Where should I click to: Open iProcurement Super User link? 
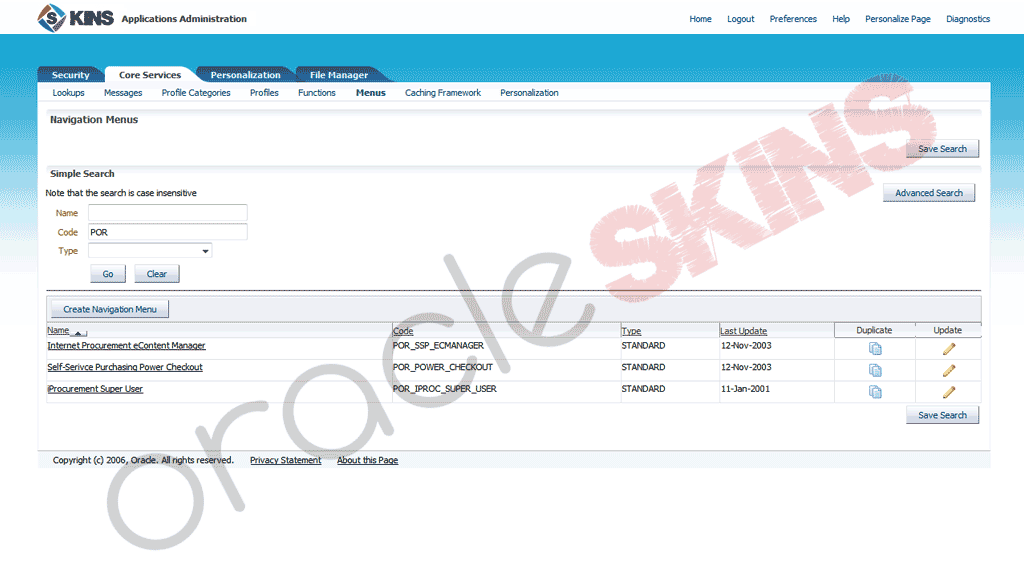95,389
